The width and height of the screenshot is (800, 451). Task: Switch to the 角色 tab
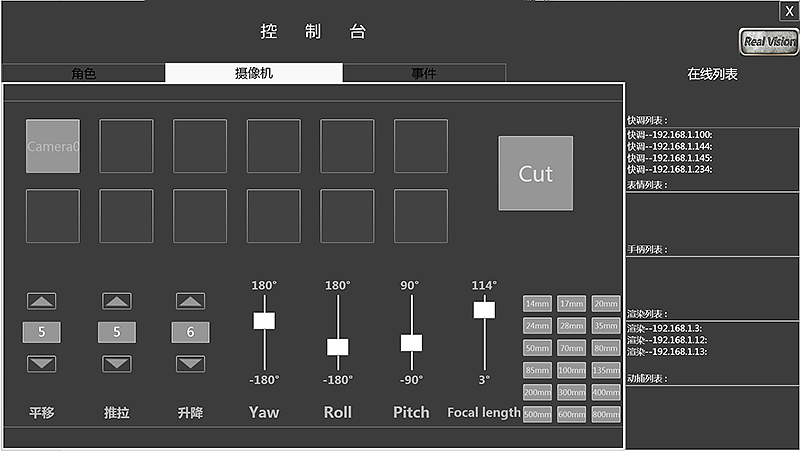[x=84, y=74]
